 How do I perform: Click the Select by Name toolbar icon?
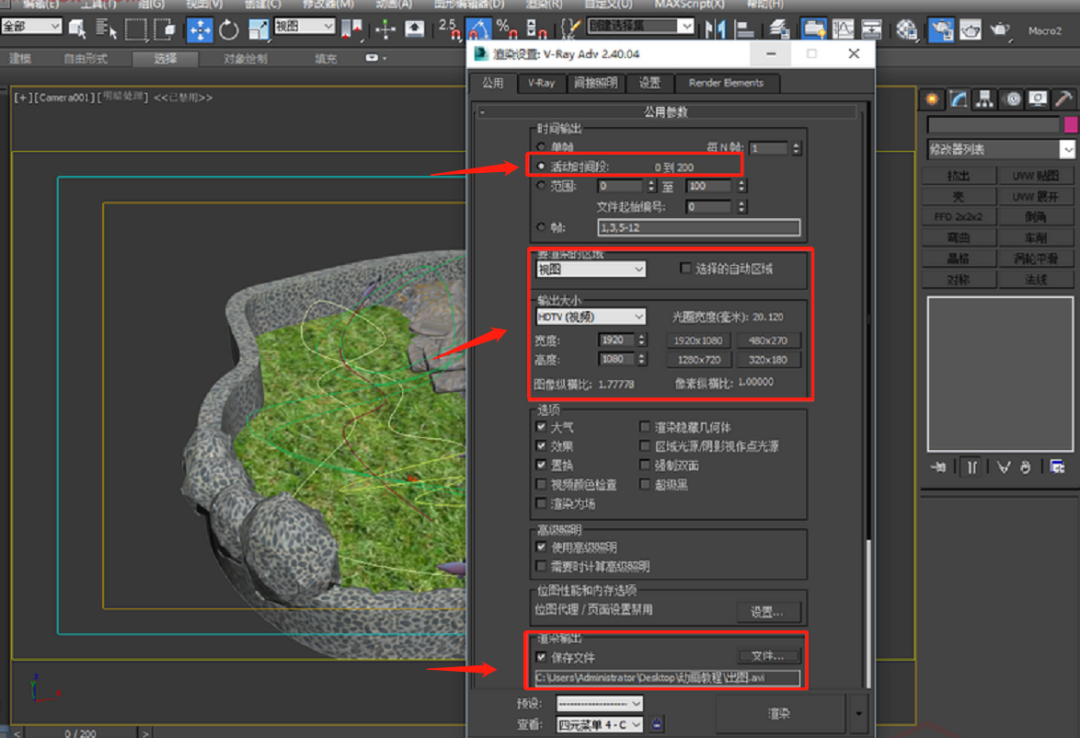click(105, 30)
